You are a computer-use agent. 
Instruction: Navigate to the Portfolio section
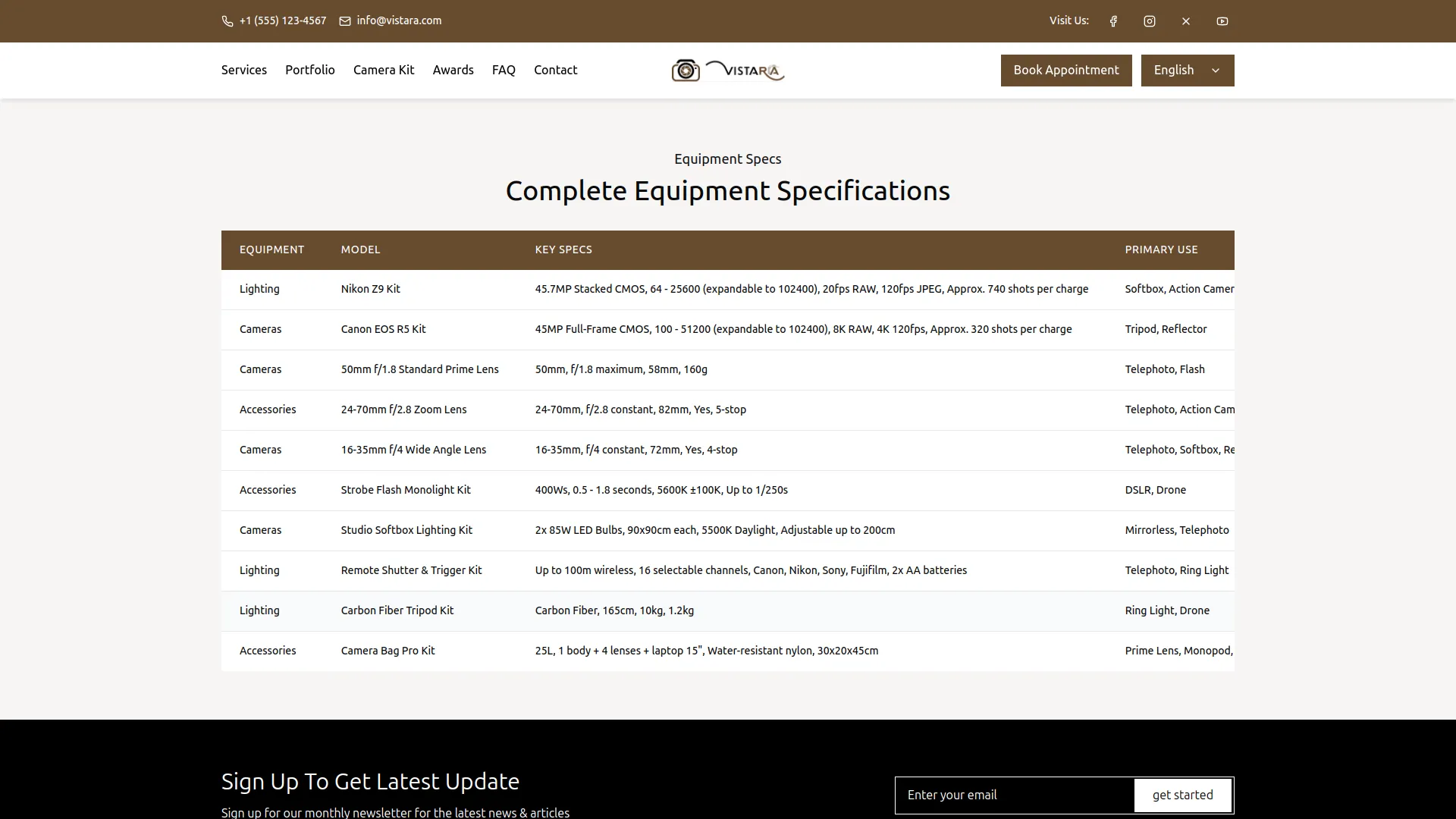point(309,70)
